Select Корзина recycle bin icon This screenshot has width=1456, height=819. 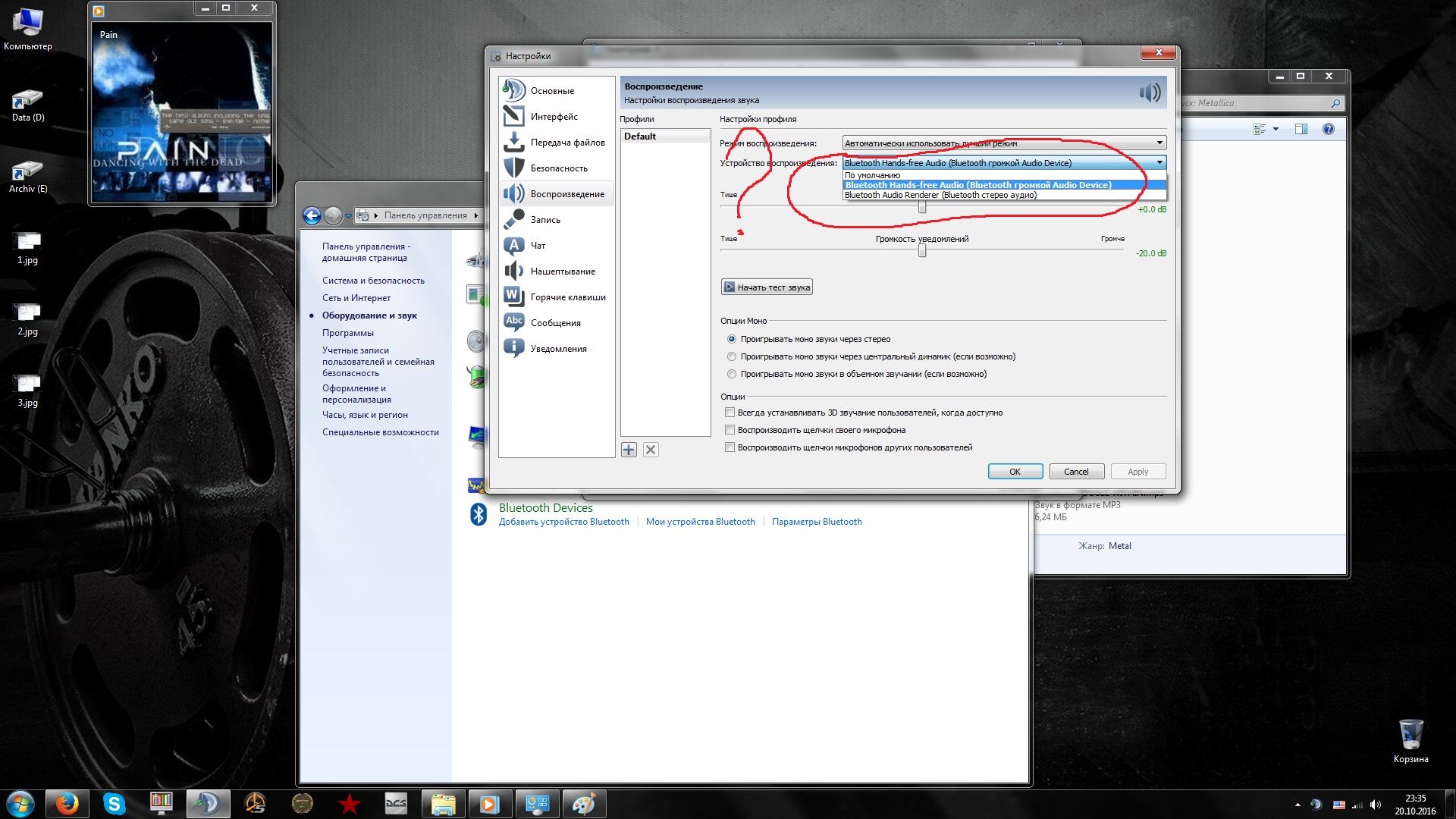pyautogui.click(x=1410, y=741)
